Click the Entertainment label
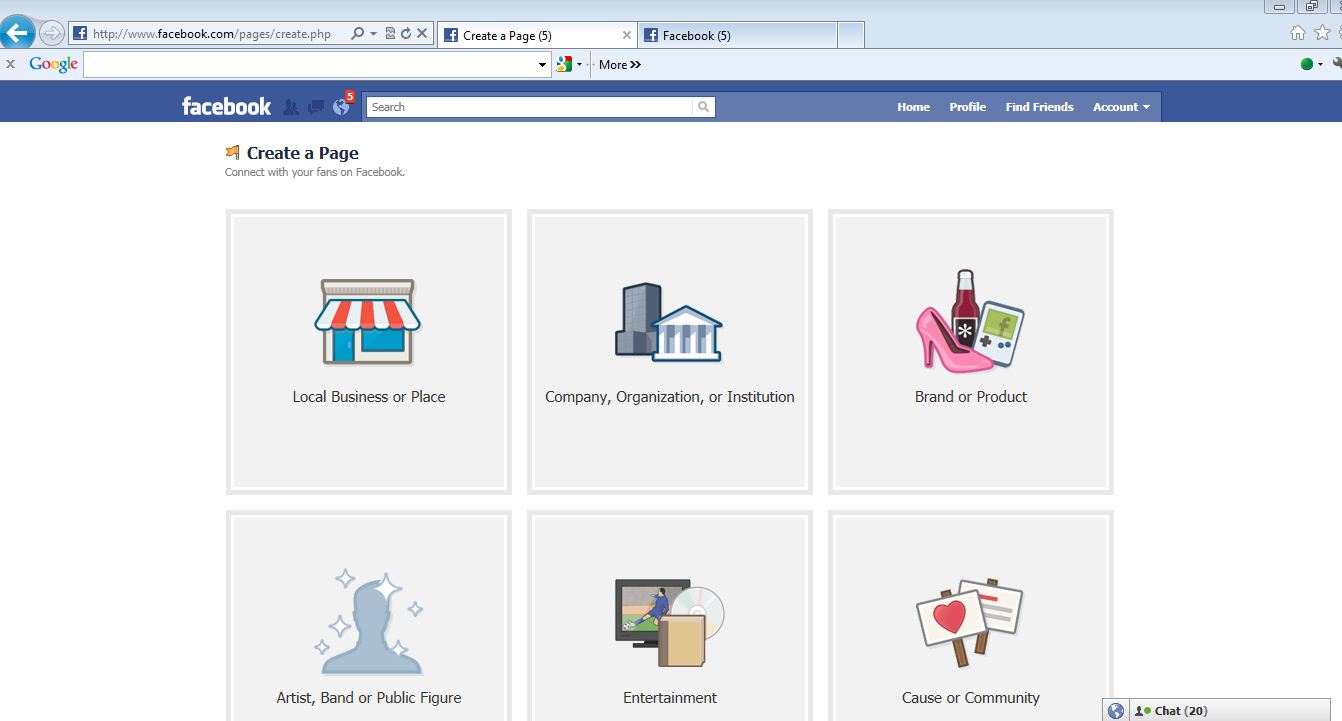1342x721 pixels. (670, 698)
